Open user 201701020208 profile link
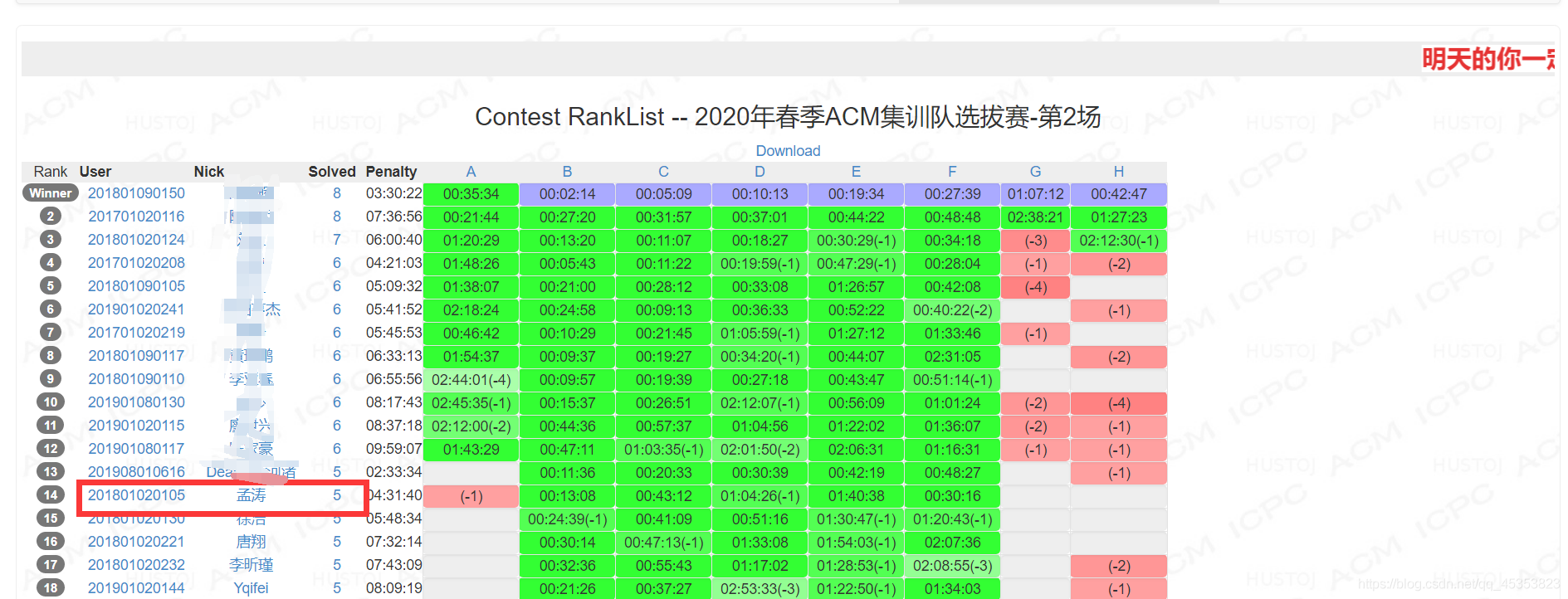The height and width of the screenshot is (599, 1568). coord(136,263)
